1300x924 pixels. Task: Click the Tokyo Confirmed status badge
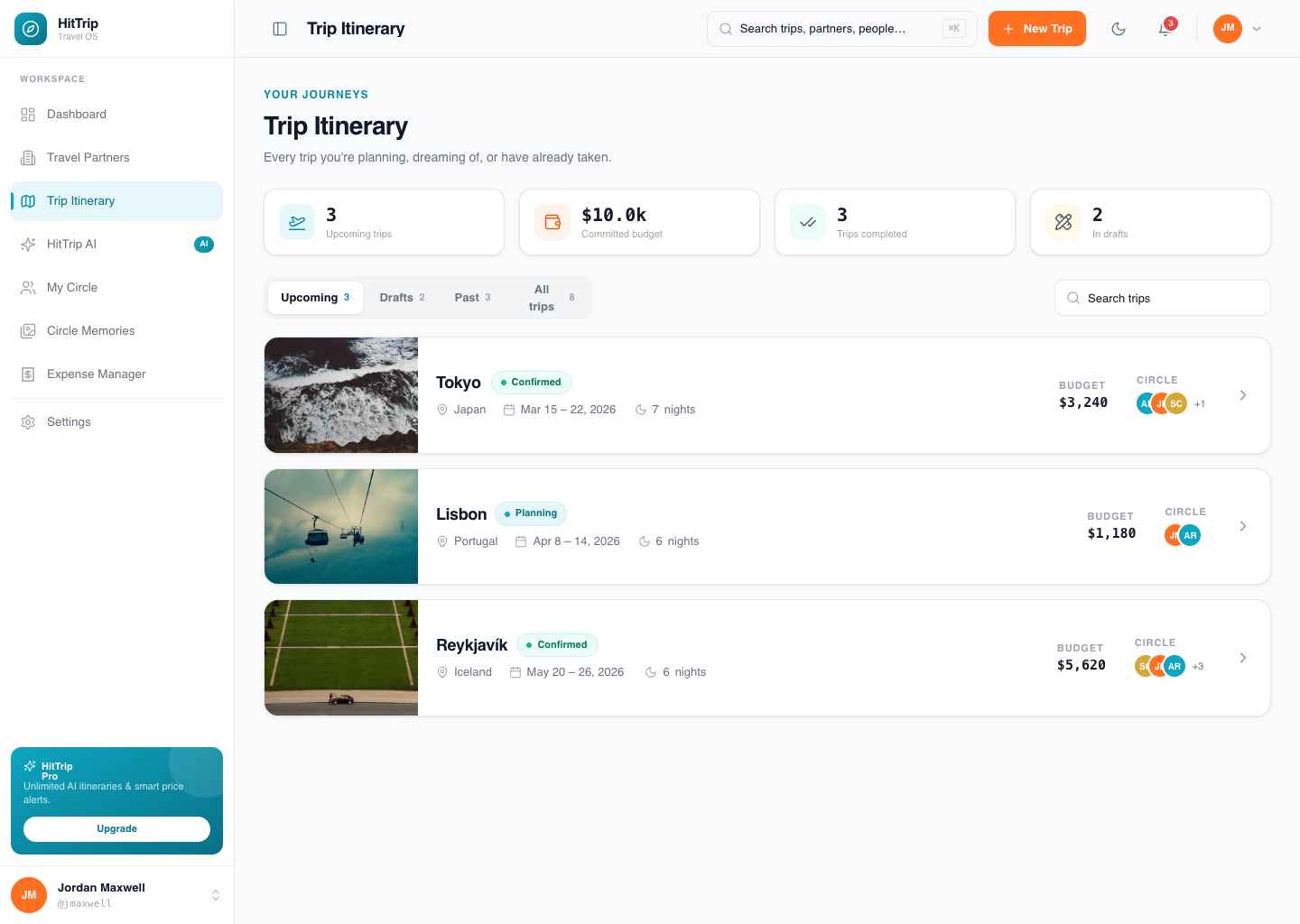(x=531, y=383)
